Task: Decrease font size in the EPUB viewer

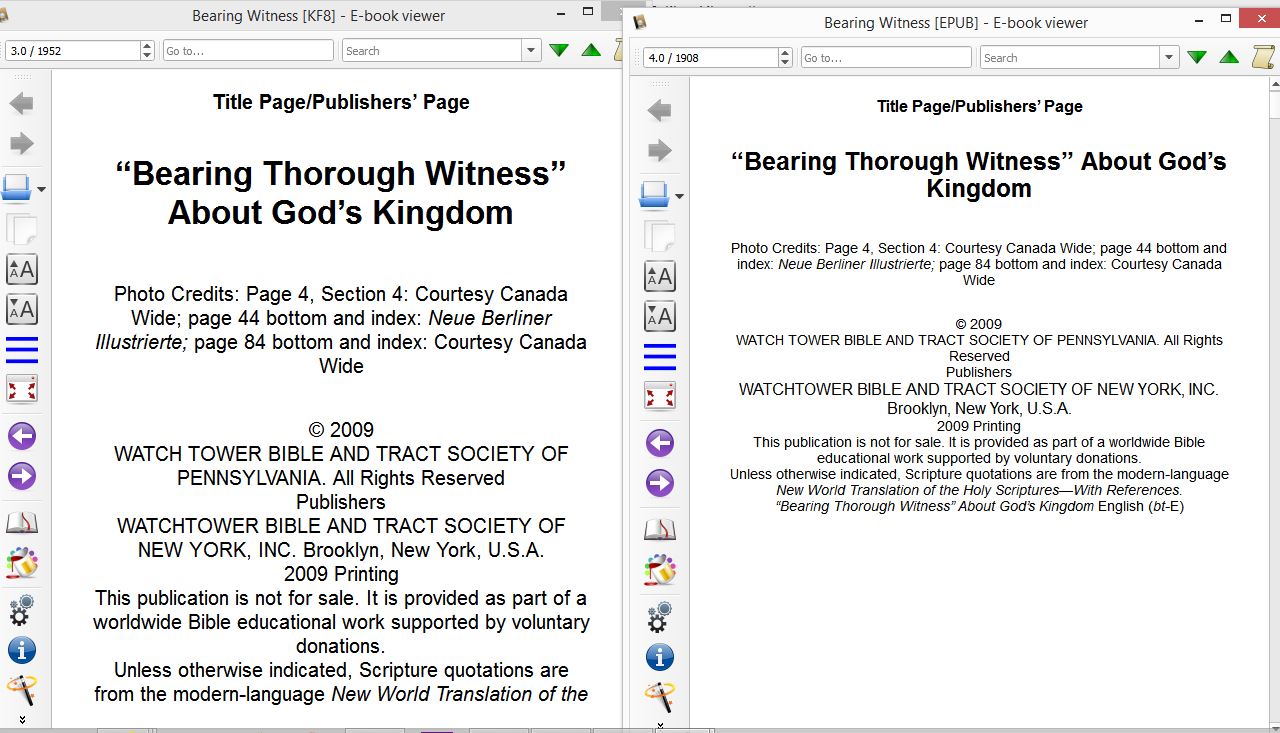Action: (660, 316)
